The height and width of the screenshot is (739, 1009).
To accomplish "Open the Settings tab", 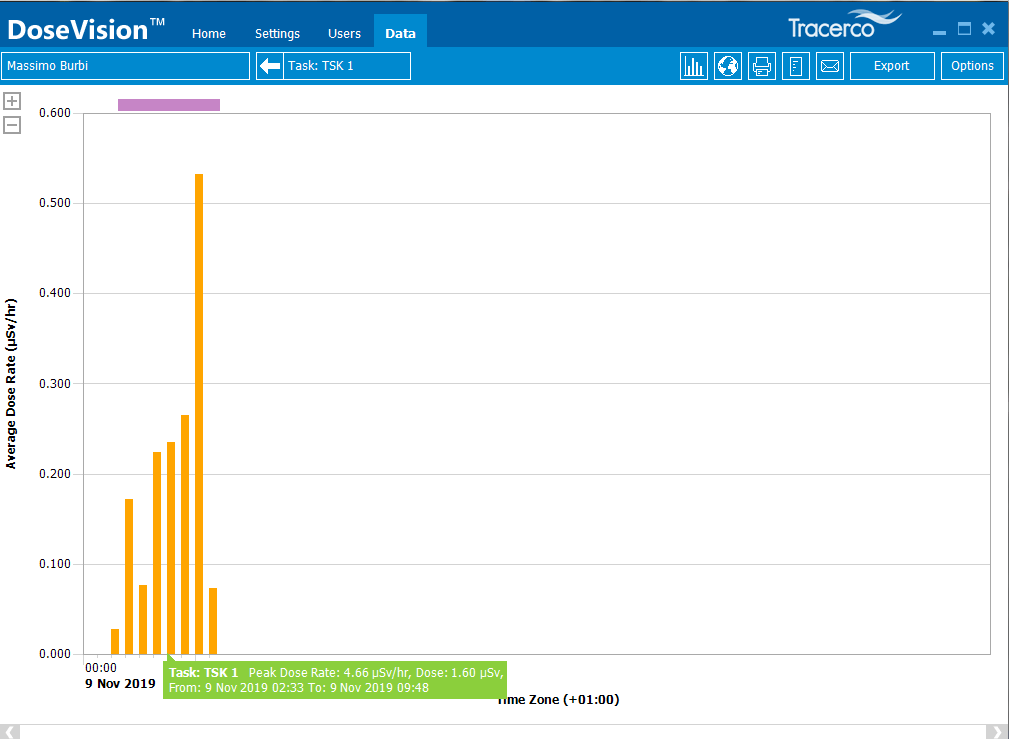I will (x=277, y=33).
